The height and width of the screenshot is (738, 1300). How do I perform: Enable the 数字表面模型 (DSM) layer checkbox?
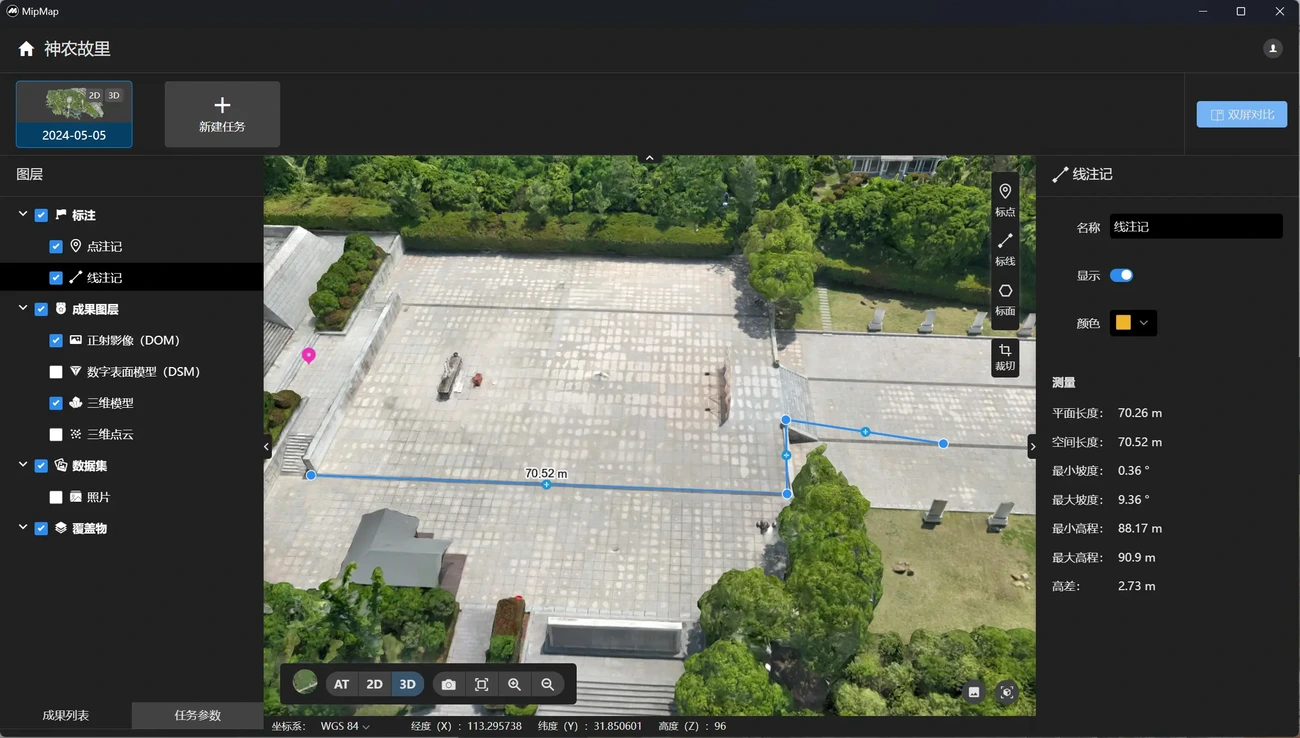coord(56,372)
